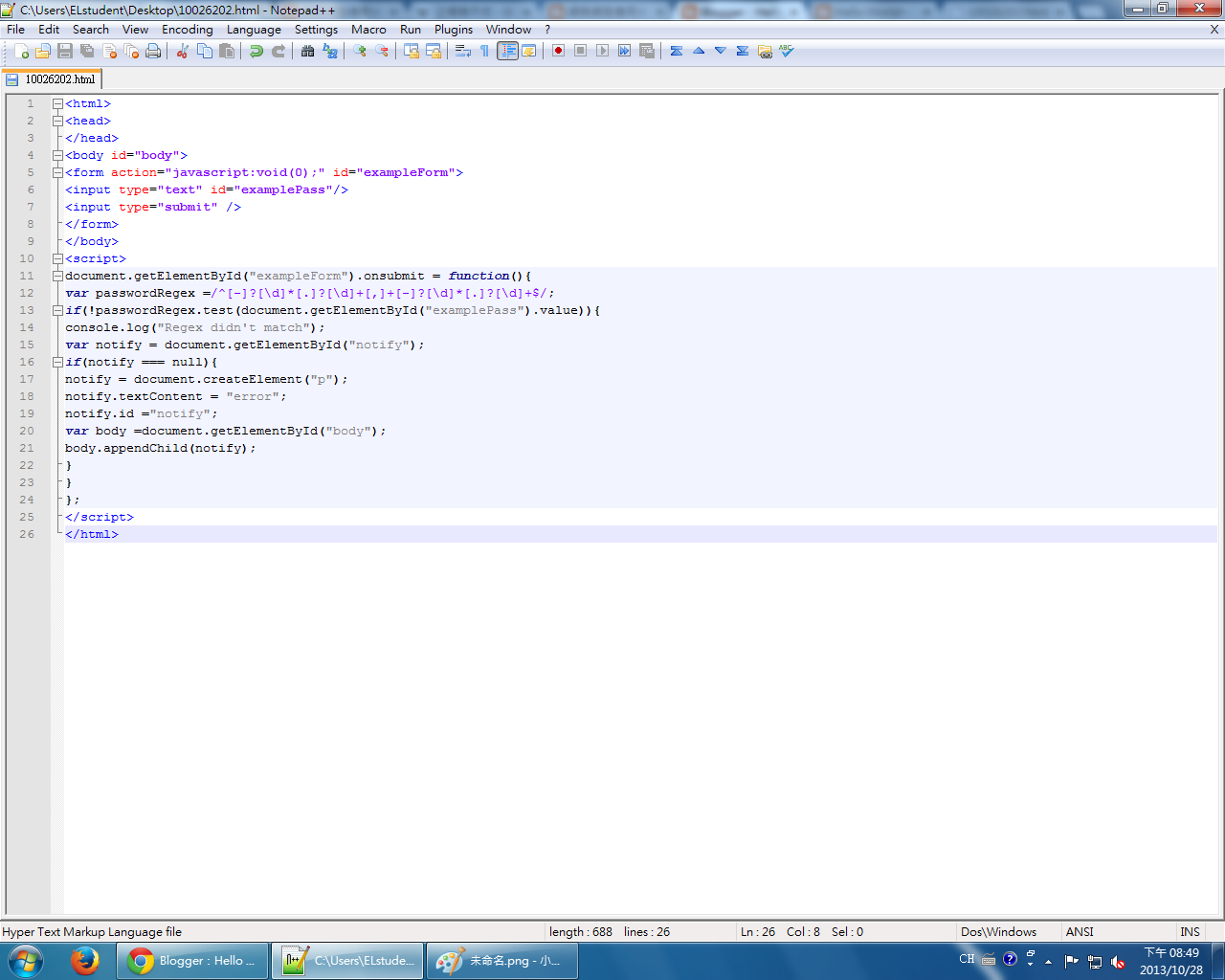
Task: Click the blue up-triangle plugin toolbar icon
Action: [x=698, y=51]
